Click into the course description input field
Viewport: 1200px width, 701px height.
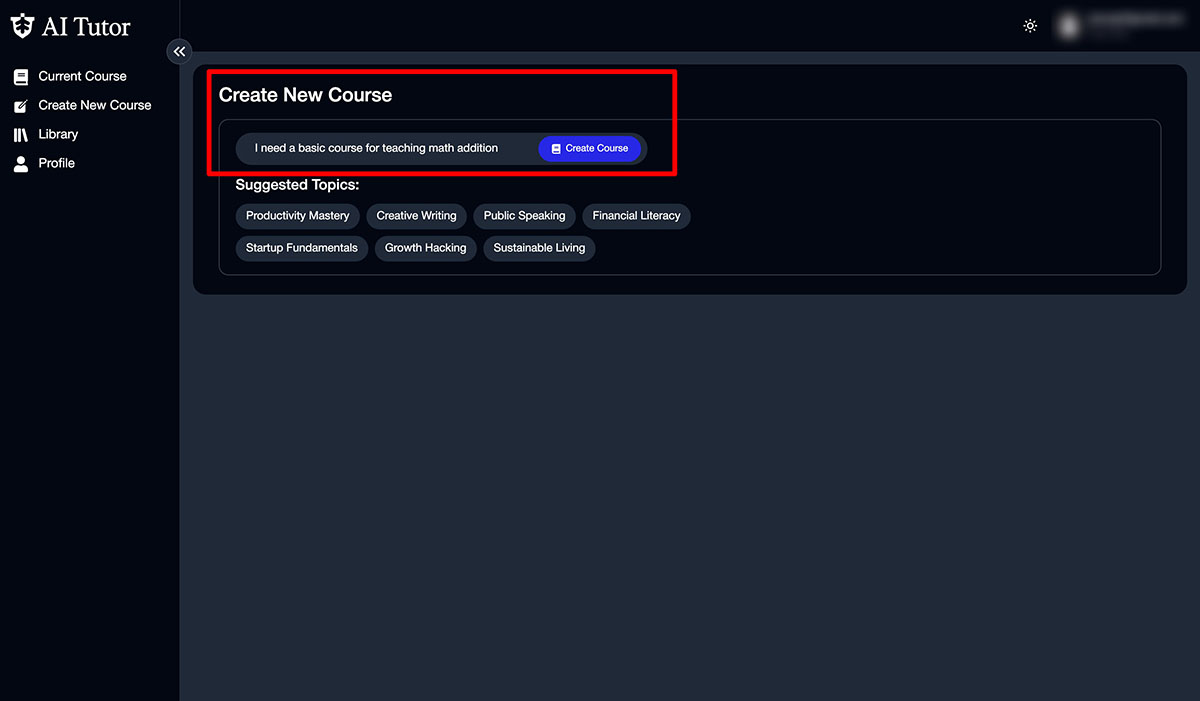click(385, 149)
